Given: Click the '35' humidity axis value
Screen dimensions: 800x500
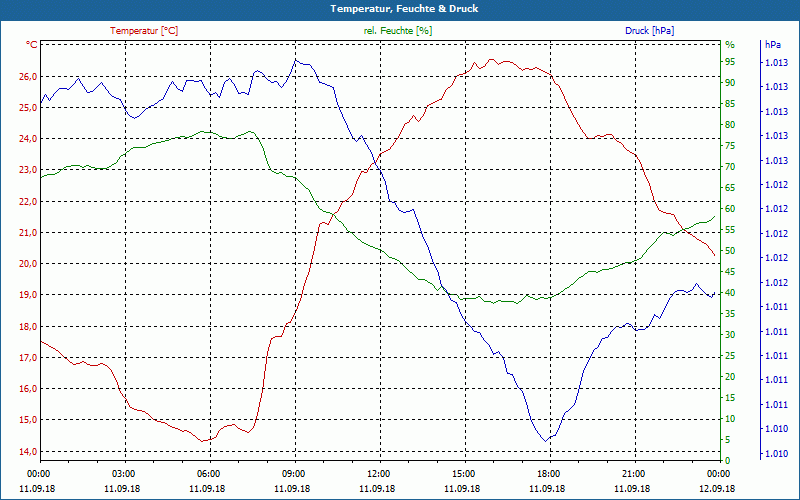Looking at the screenshot, I should [x=730, y=314].
